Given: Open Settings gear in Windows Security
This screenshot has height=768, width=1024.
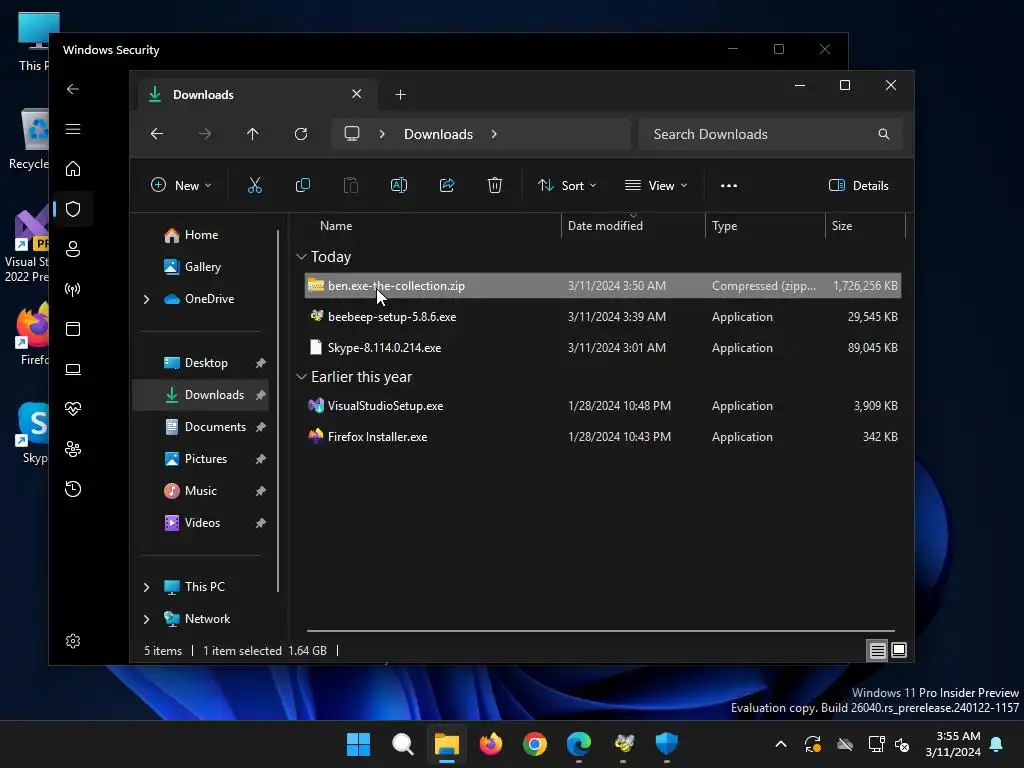Looking at the screenshot, I should click(73, 641).
